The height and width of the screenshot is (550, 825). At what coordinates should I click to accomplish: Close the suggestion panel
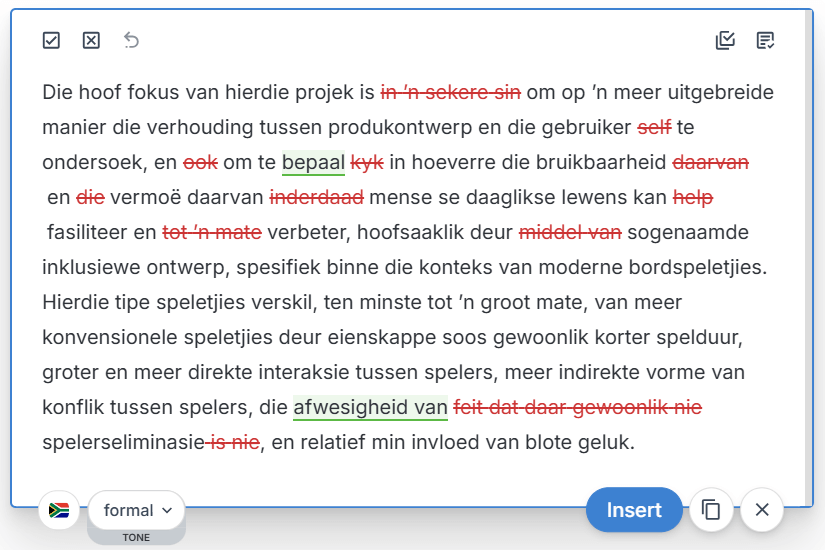pyautogui.click(x=762, y=510)
